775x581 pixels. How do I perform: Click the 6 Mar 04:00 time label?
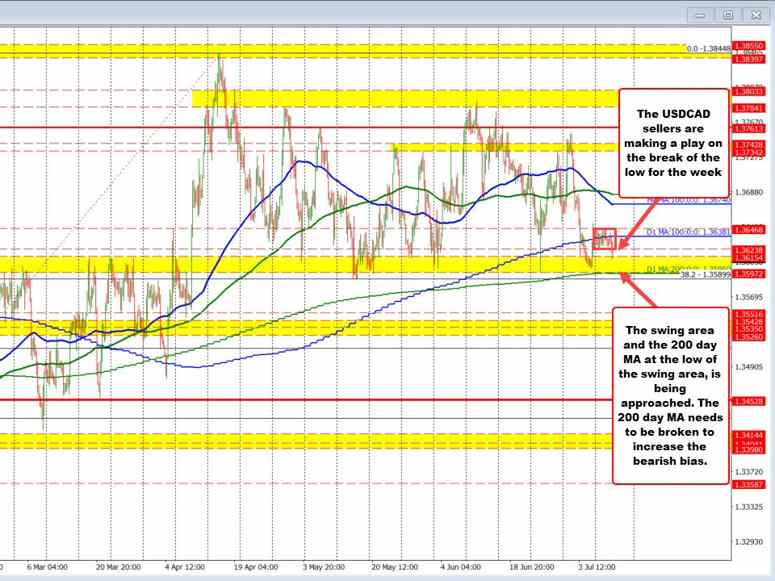47,567
